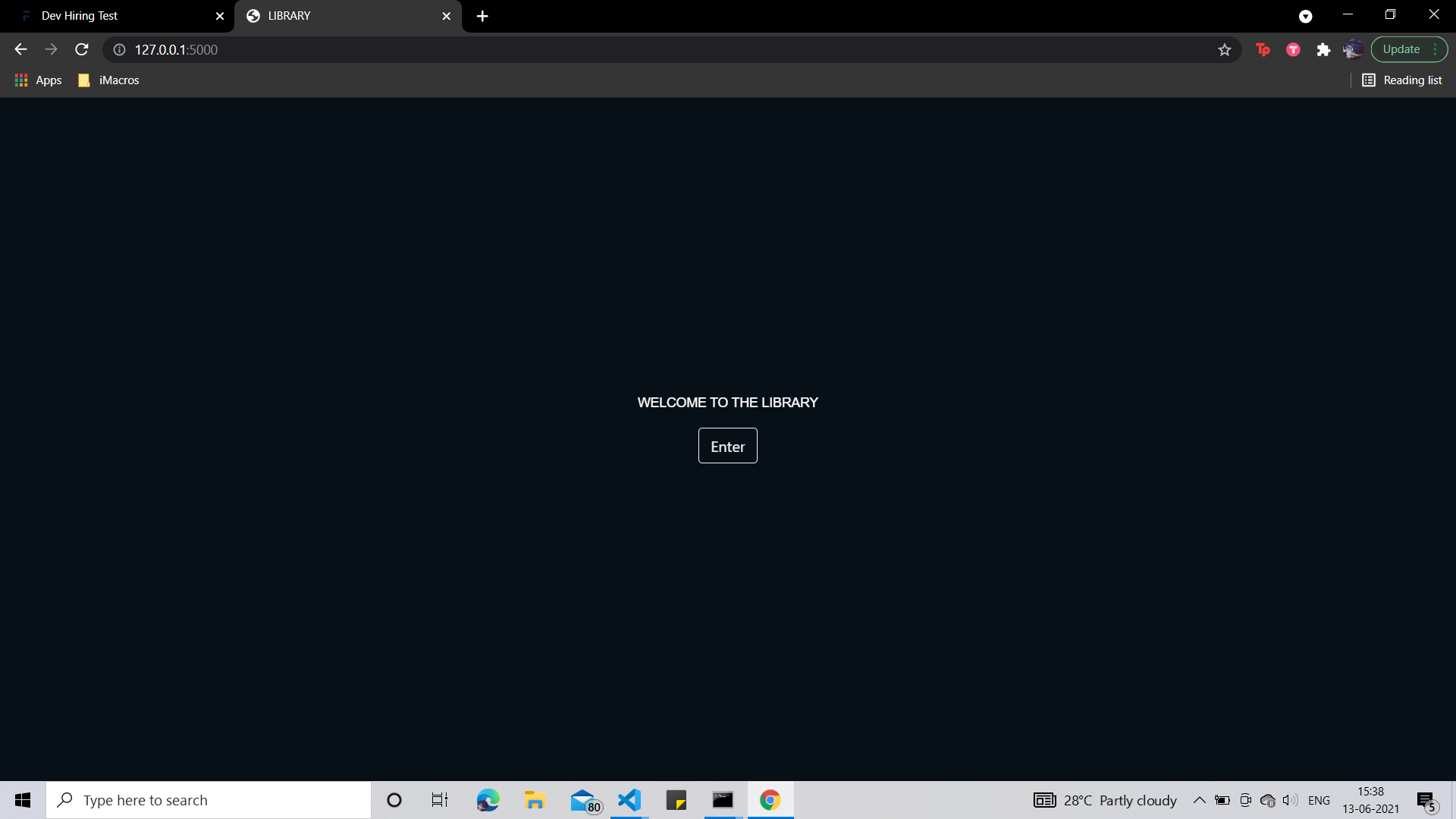The height and width of the screenshot is (819, 1456).
Task: Expand hidden system tray icons chevron
Action: pos(1199,799)
